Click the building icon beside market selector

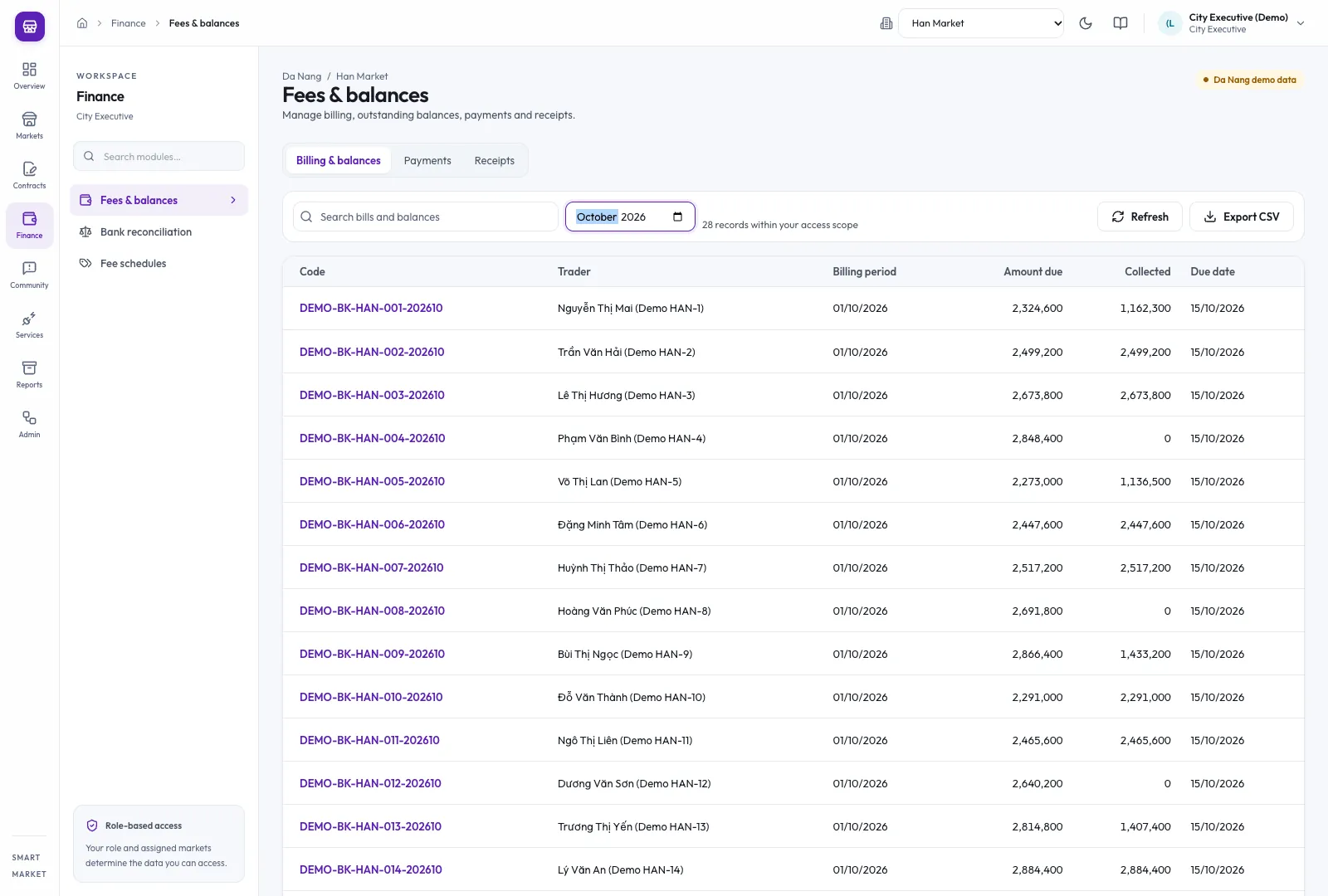[x=886, y=23]
